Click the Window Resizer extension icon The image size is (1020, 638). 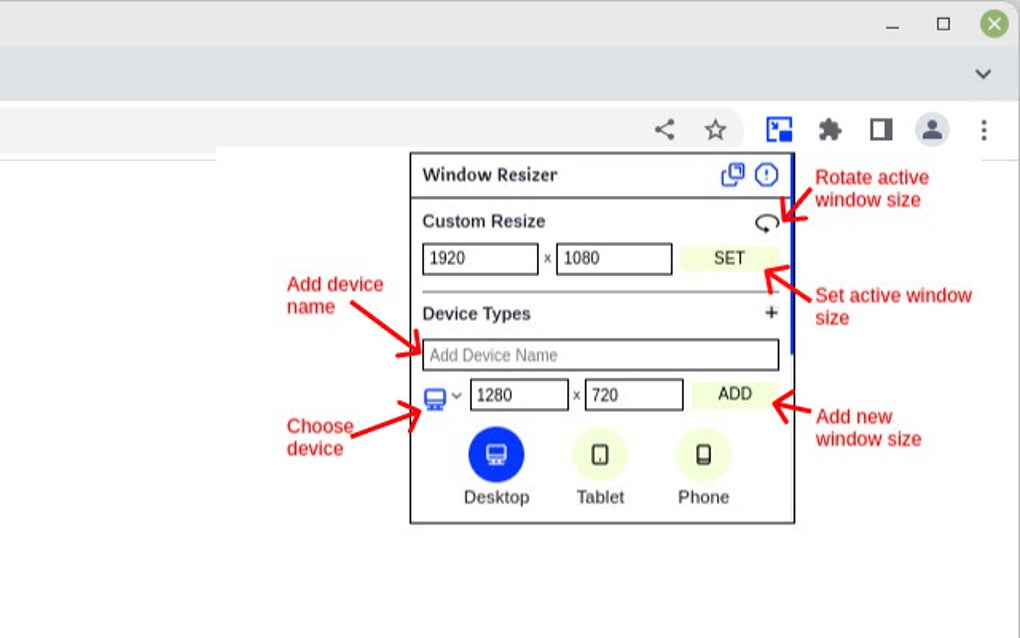(781, 128)
